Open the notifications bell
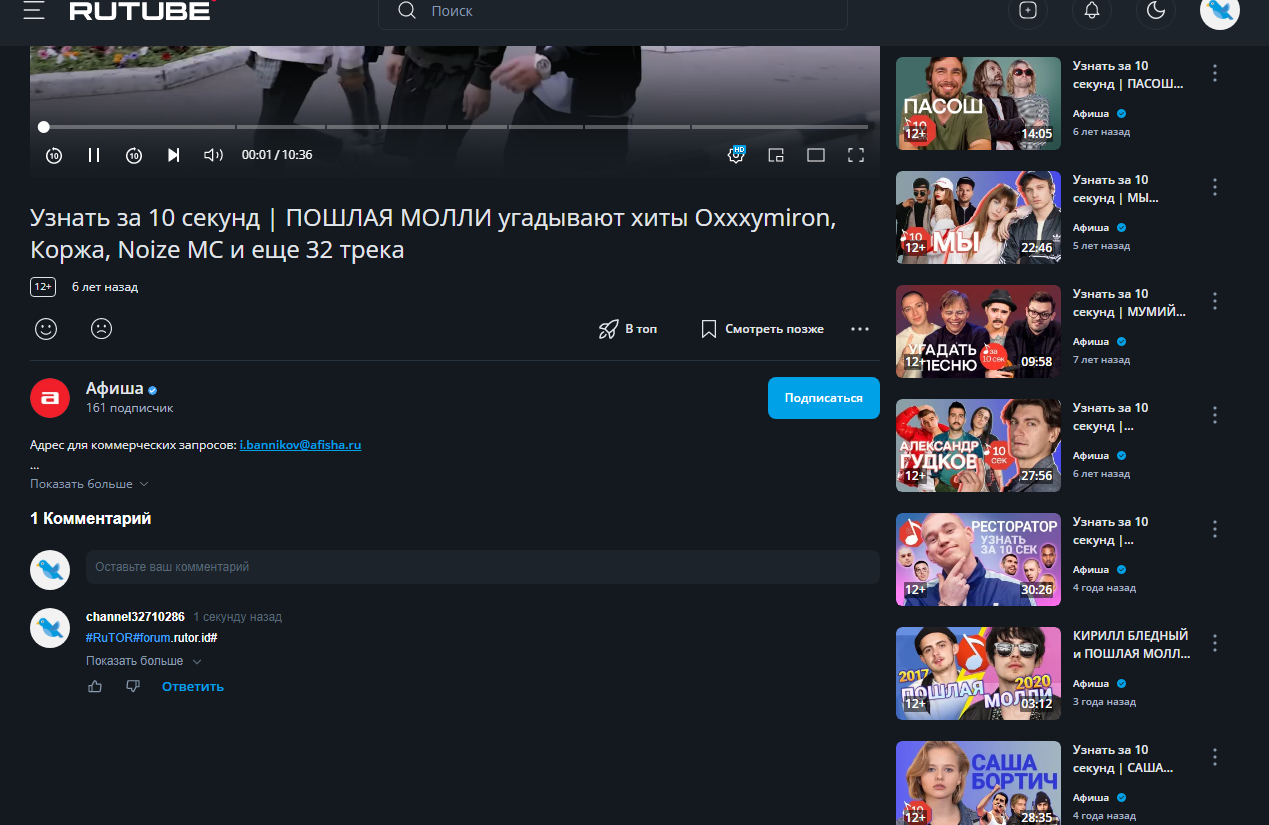Screen dimensions: 1269x825 click(1092, 10)
